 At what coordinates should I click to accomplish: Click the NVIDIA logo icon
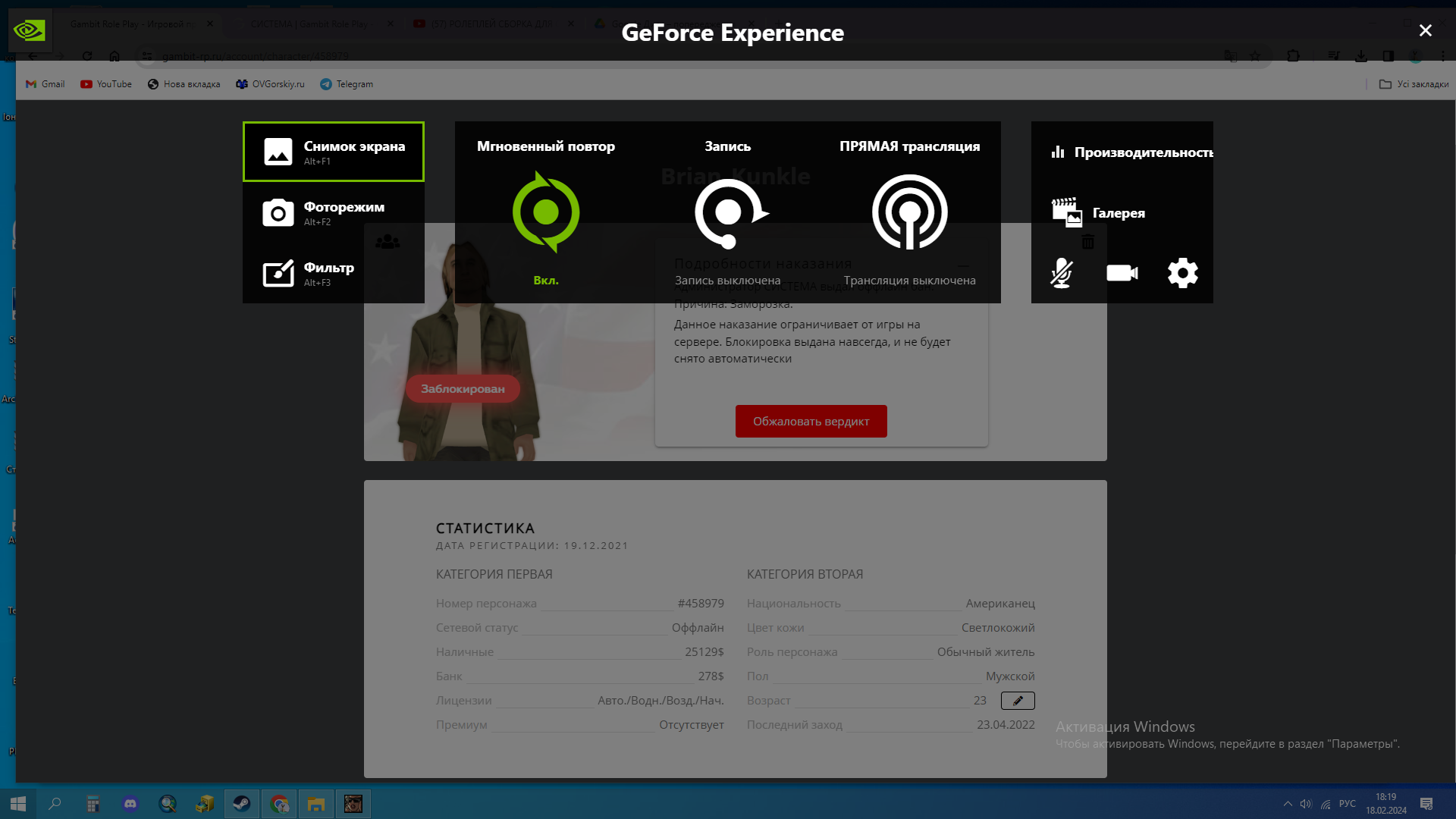point(30,30)
